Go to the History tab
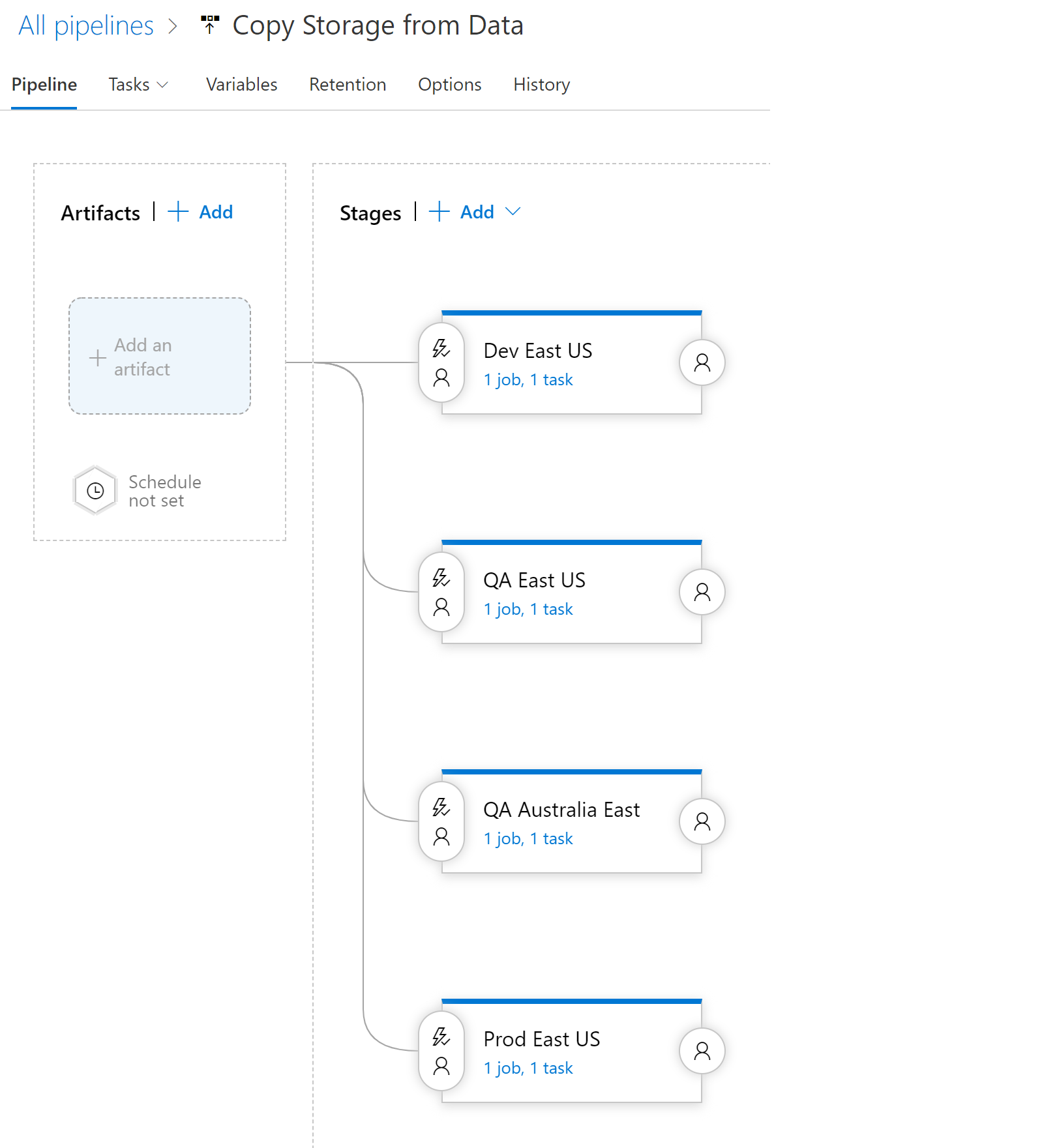Screen dimensions: 1042x1148 pos(541,85)
